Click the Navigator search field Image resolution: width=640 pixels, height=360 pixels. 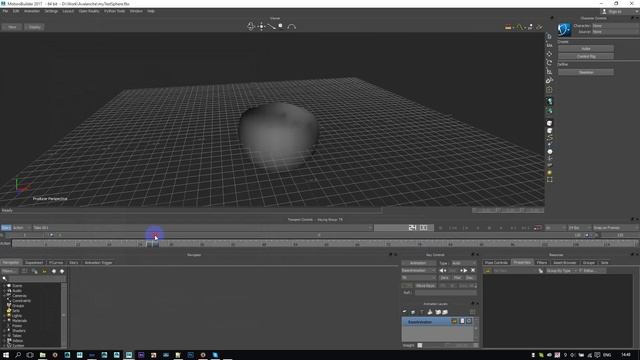pyautogui.click(x=36, y=278)
